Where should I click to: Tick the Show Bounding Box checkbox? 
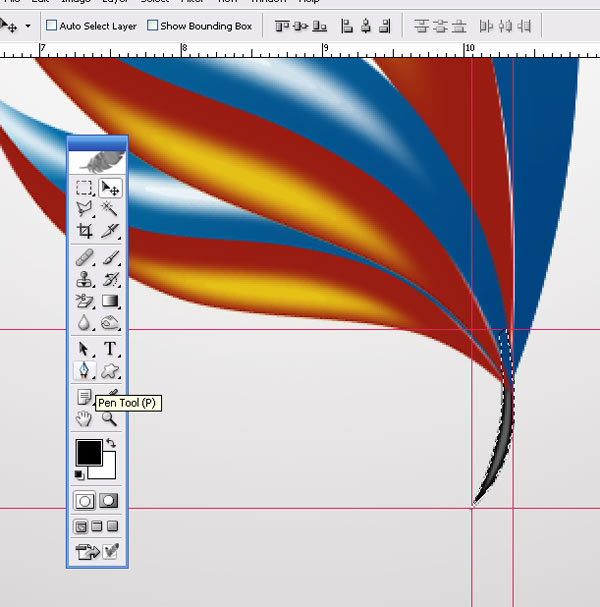153,26
